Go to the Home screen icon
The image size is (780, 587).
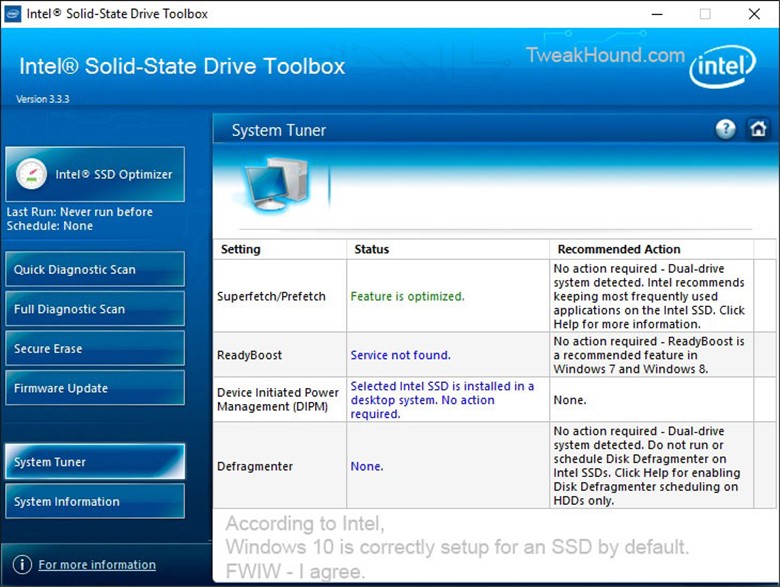758,129
